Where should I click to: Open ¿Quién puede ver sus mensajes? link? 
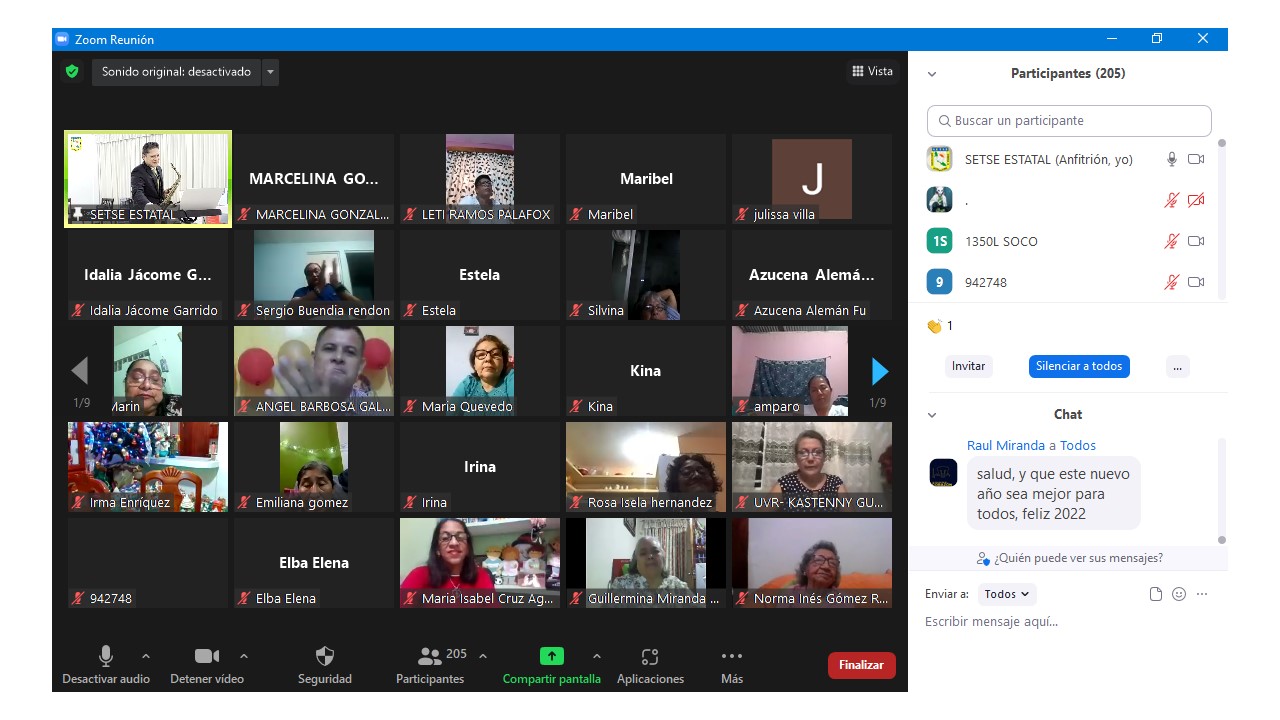[1070, 558]
